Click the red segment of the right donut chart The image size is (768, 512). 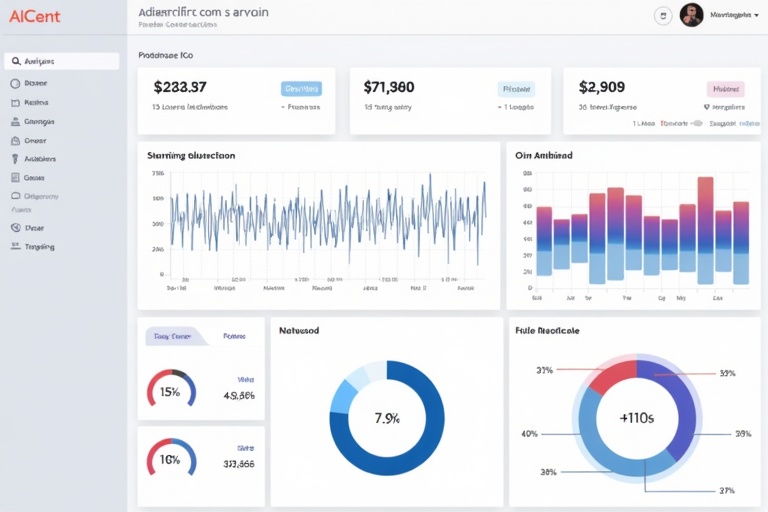tap(612, 376)
